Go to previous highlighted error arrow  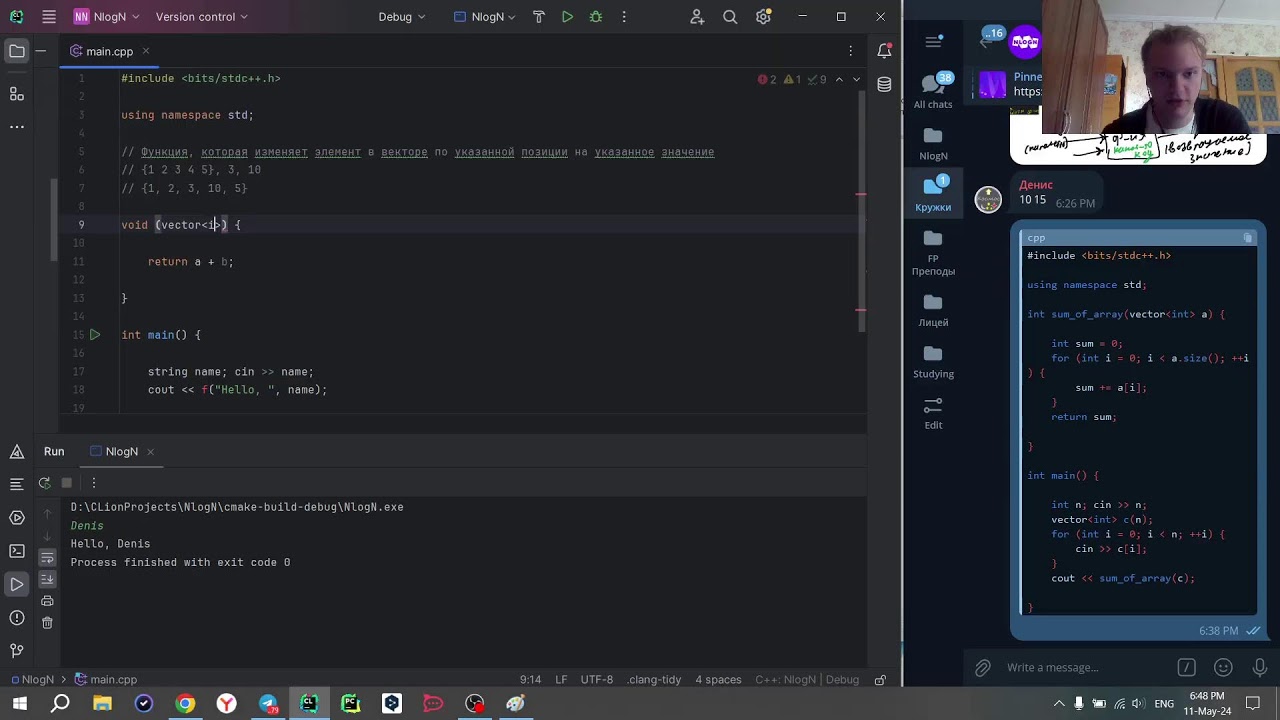coord(839,79)
